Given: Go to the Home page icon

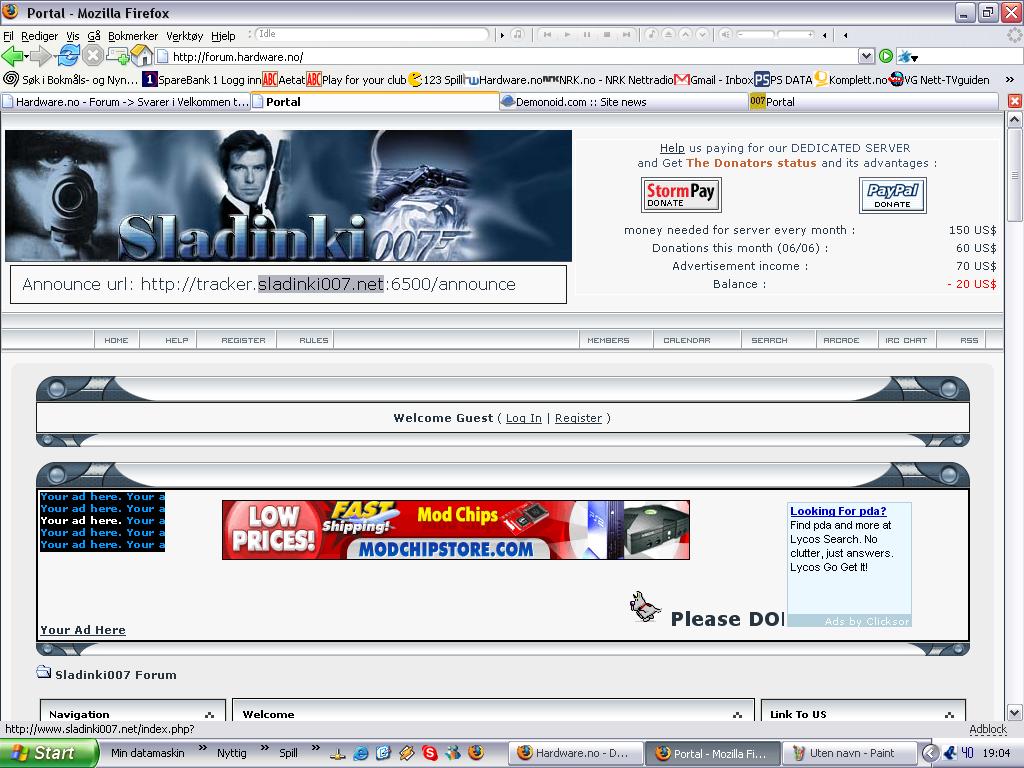Looking at the screenshot, I should pos(141,56).
